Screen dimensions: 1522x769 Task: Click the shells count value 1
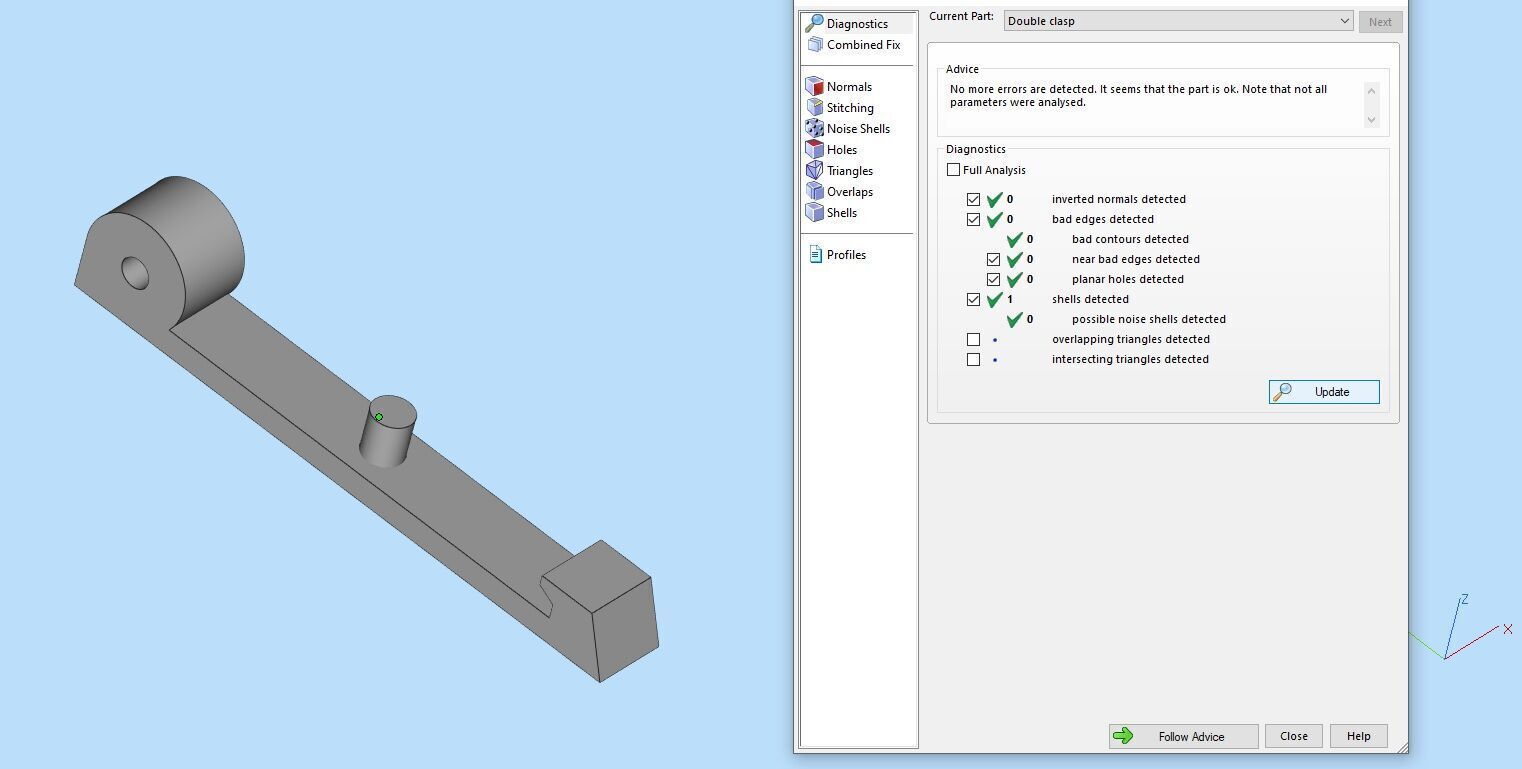pyautogui.click(x=1010, y=299)
